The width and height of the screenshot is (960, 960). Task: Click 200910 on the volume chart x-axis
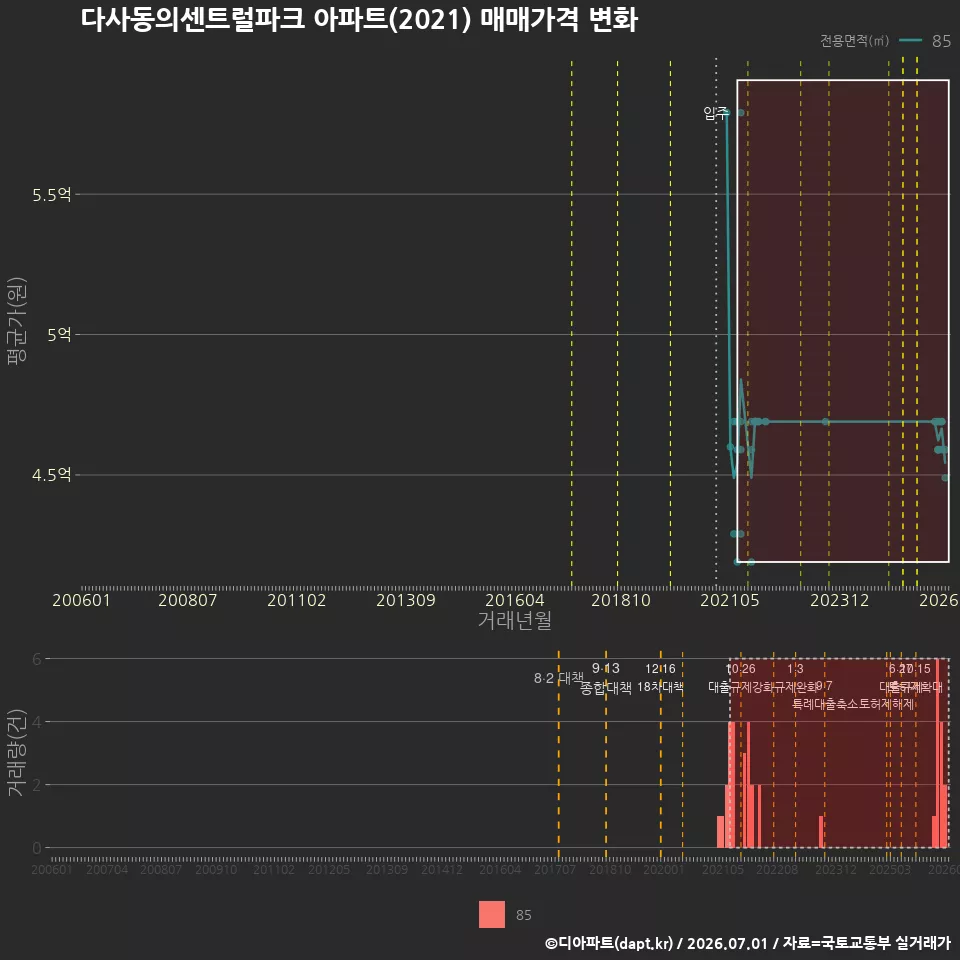216,869
